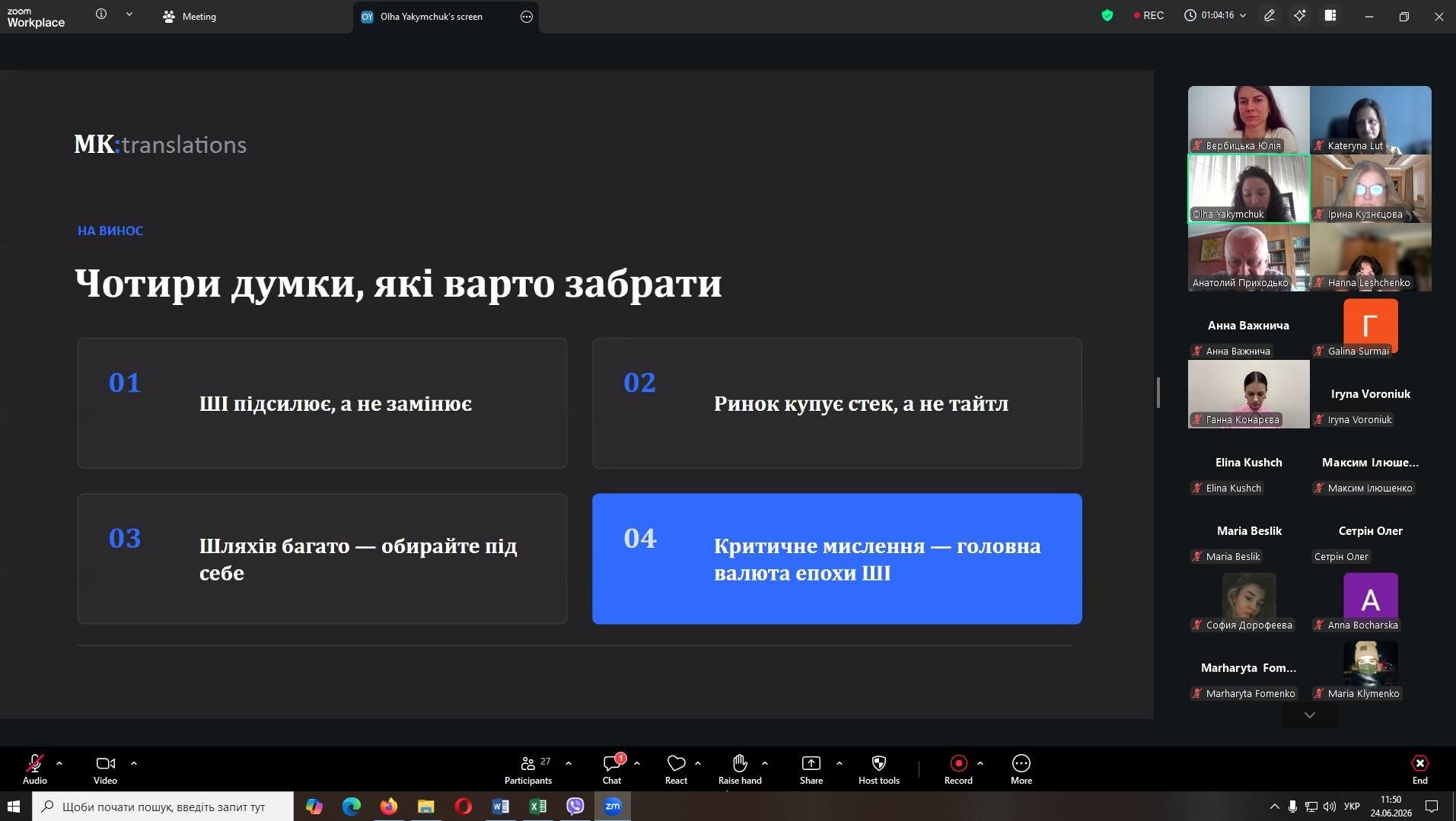Click Максим Ілюшенко participant tile

pyautogui.click(x=1371, y=462)
